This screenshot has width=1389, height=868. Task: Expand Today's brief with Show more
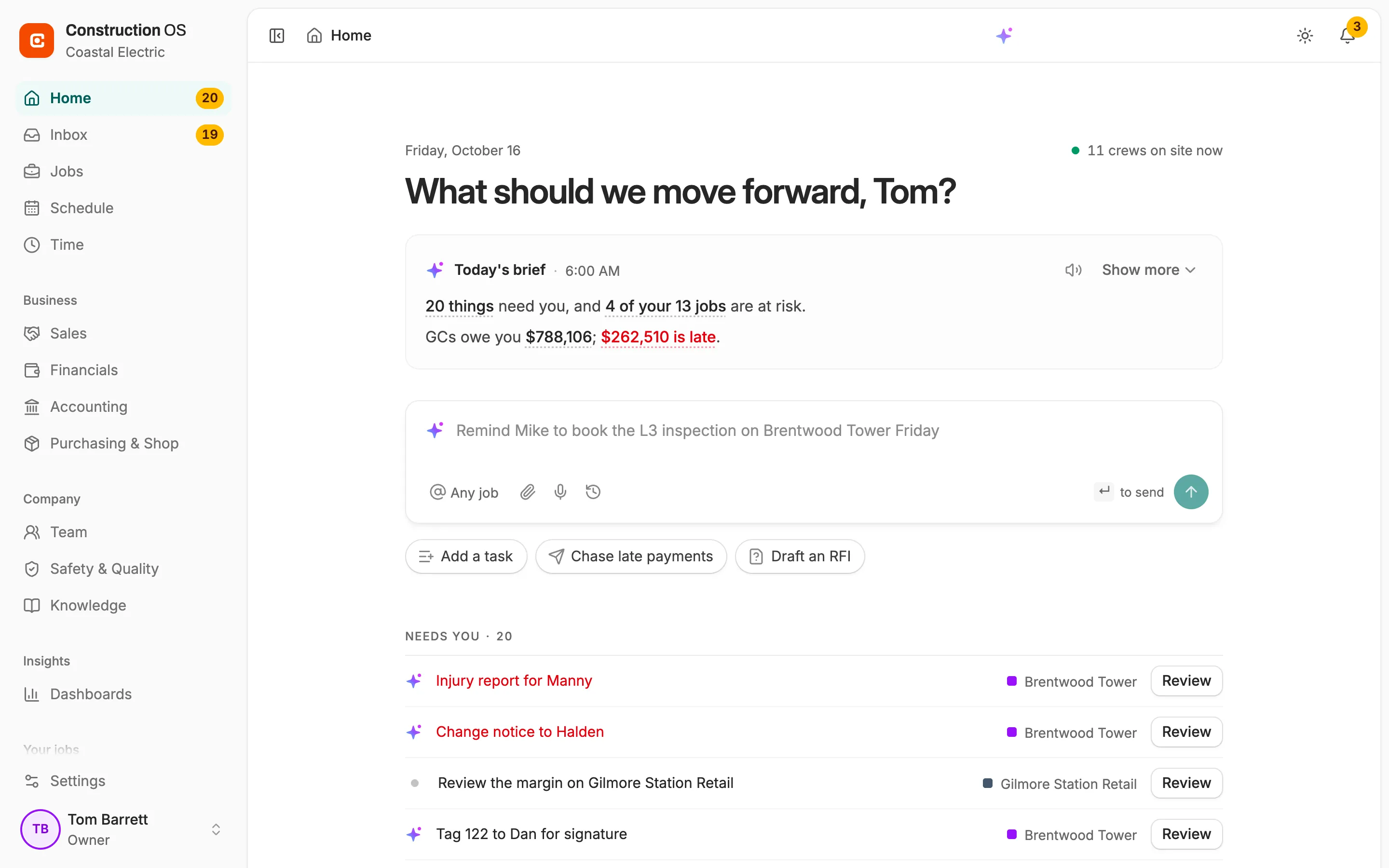point(1148,270)
